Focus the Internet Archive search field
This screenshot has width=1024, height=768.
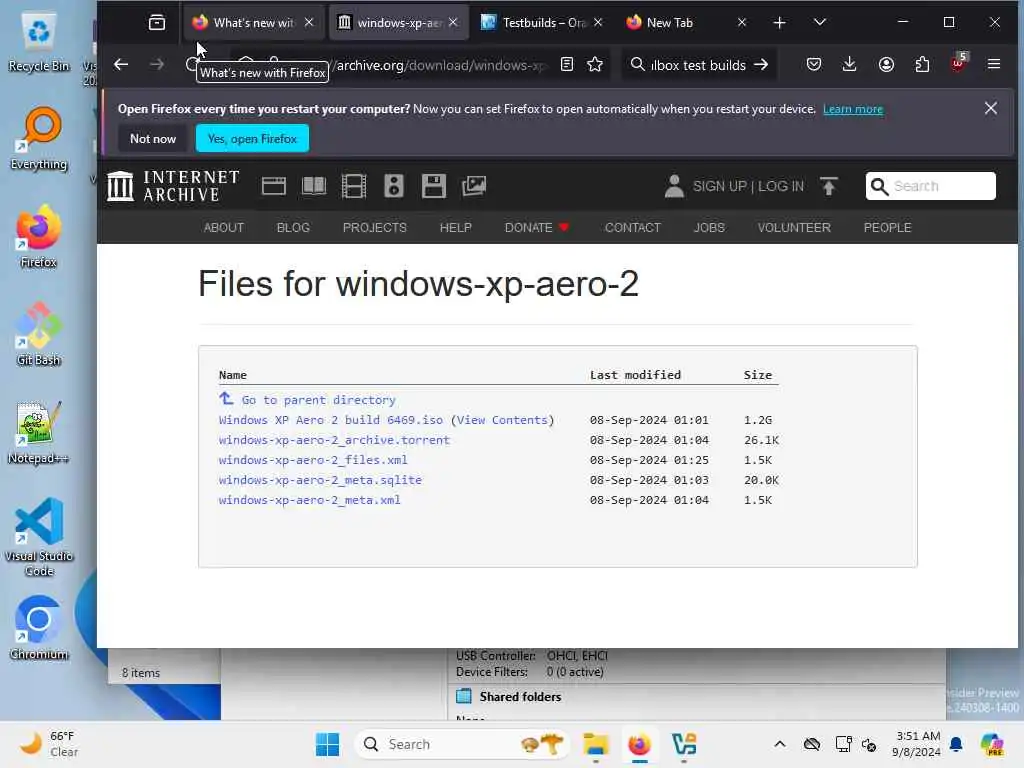[931, 186]
